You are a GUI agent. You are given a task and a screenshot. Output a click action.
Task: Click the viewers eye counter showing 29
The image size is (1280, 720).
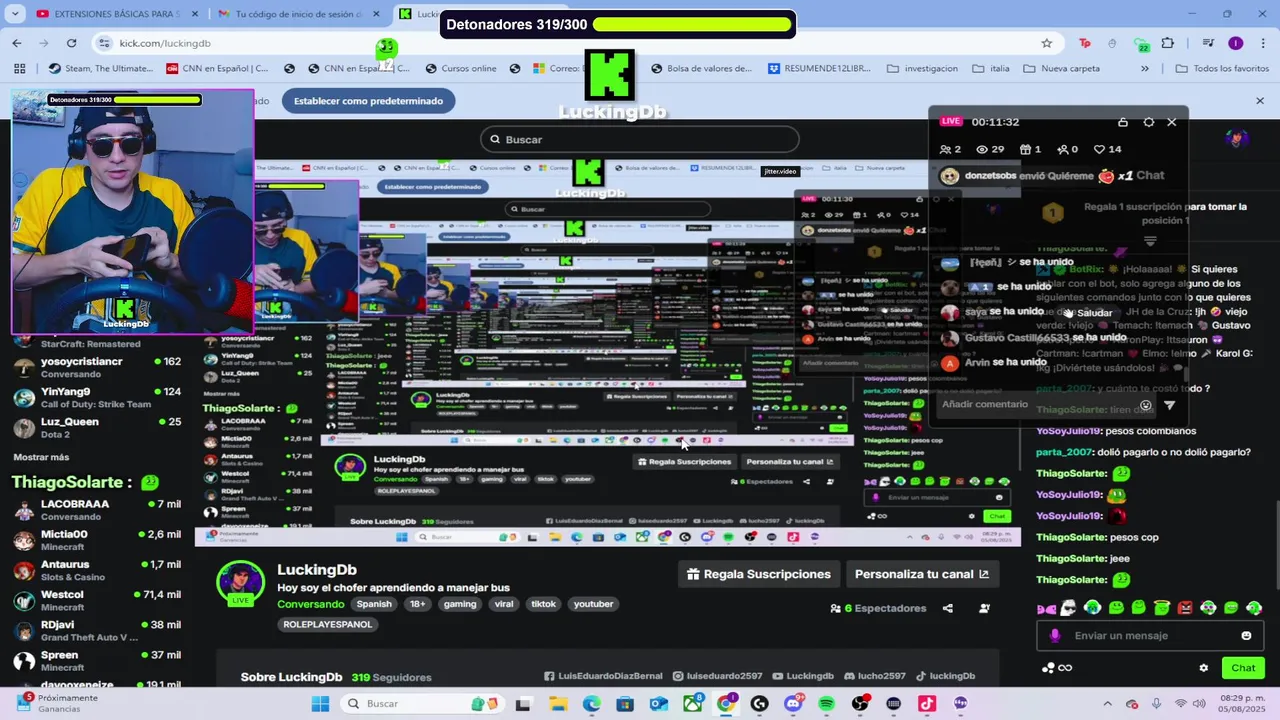(x=990, y=149)
